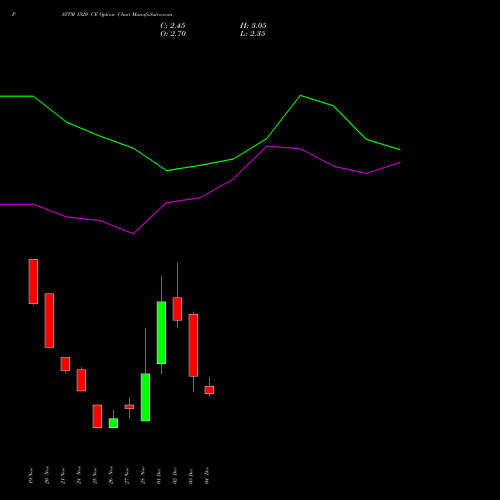Viewport: 500px width, 500px height.
Task: Click the 'H: 3.05' high value
Action: pos(253,26)
